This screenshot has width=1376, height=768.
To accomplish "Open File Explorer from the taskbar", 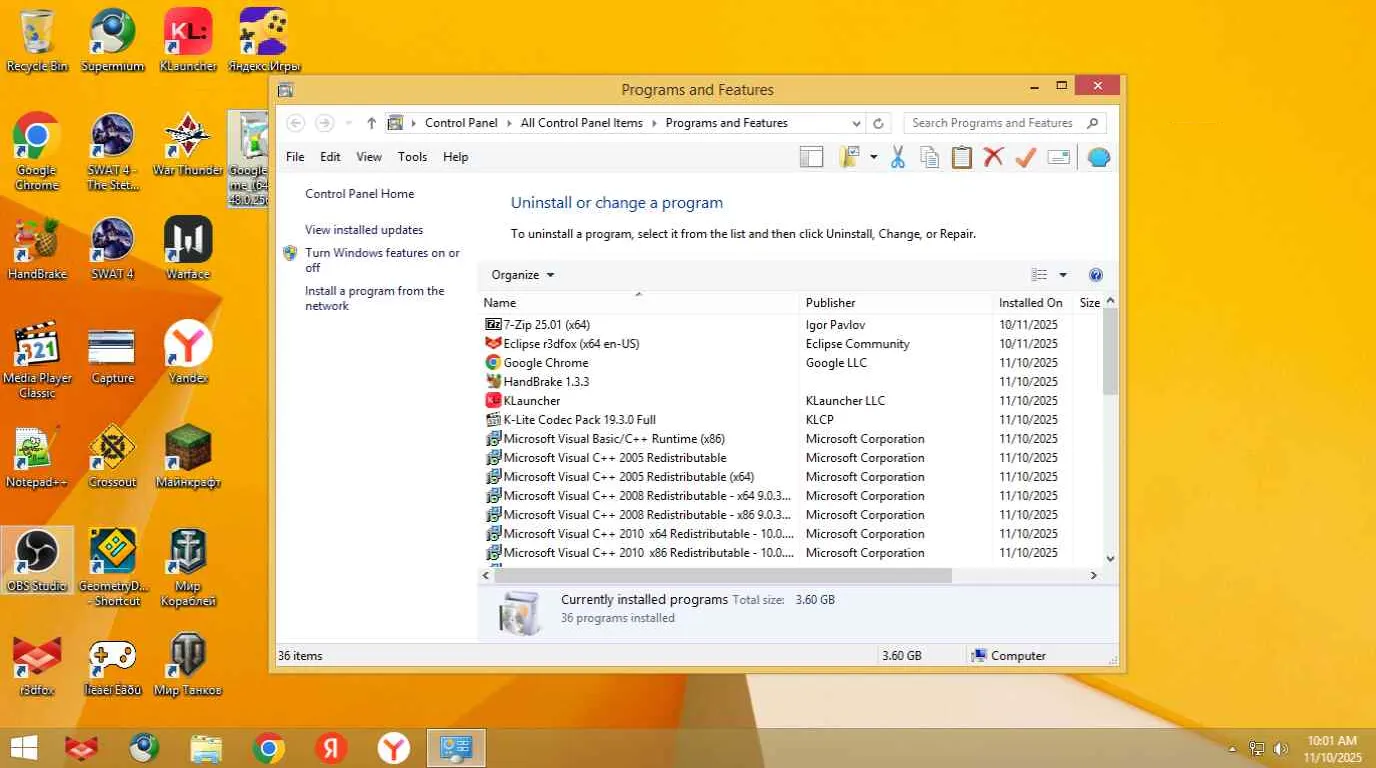I will pyautogui.click(x=206, y=747).
